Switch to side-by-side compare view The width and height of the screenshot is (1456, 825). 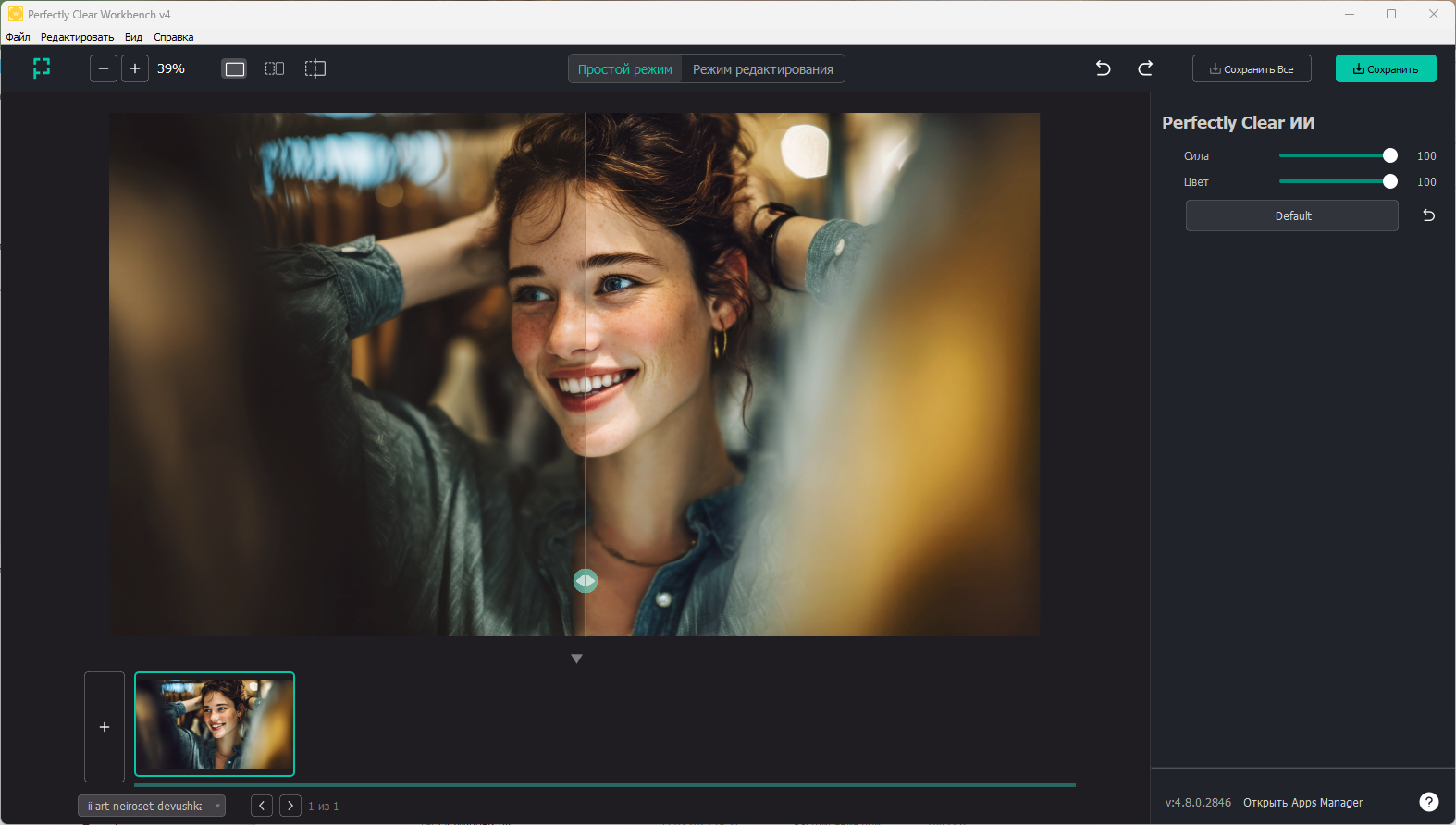pyautogui.click(x=275, y=68)
